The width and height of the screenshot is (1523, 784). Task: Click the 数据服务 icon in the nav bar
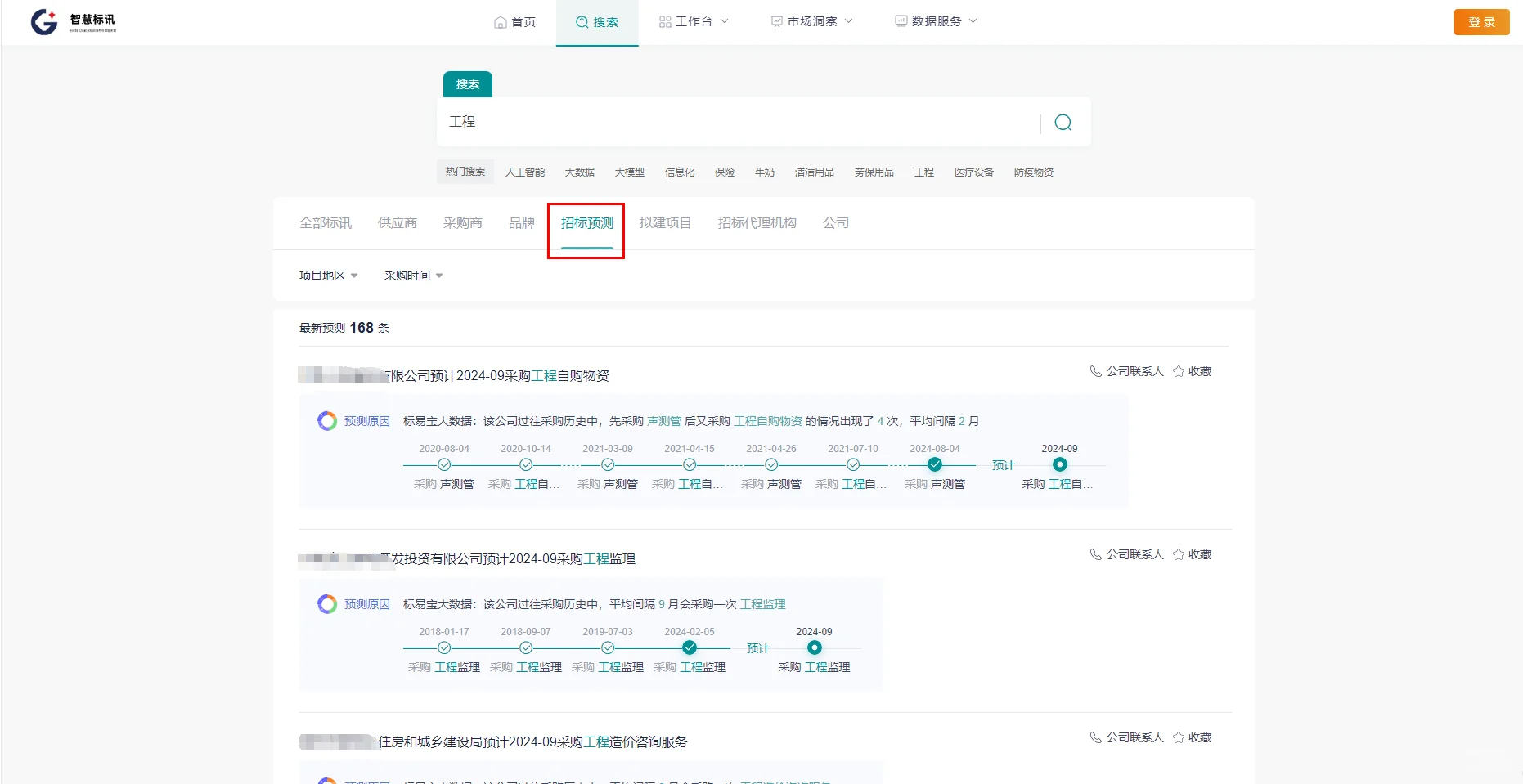[x=900, y=20]
